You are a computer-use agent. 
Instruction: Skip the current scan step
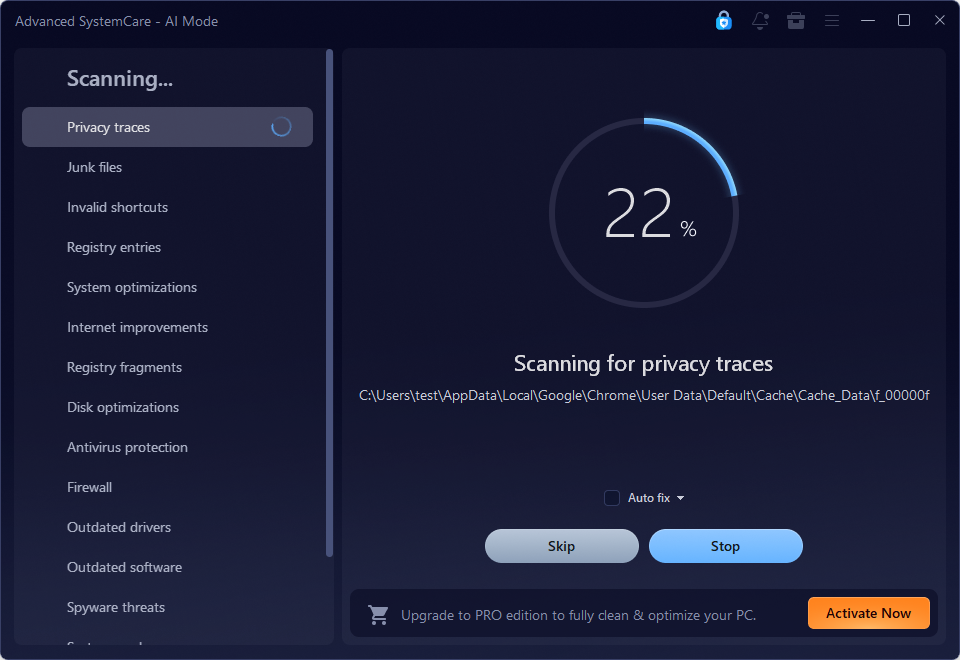(561, 546)
